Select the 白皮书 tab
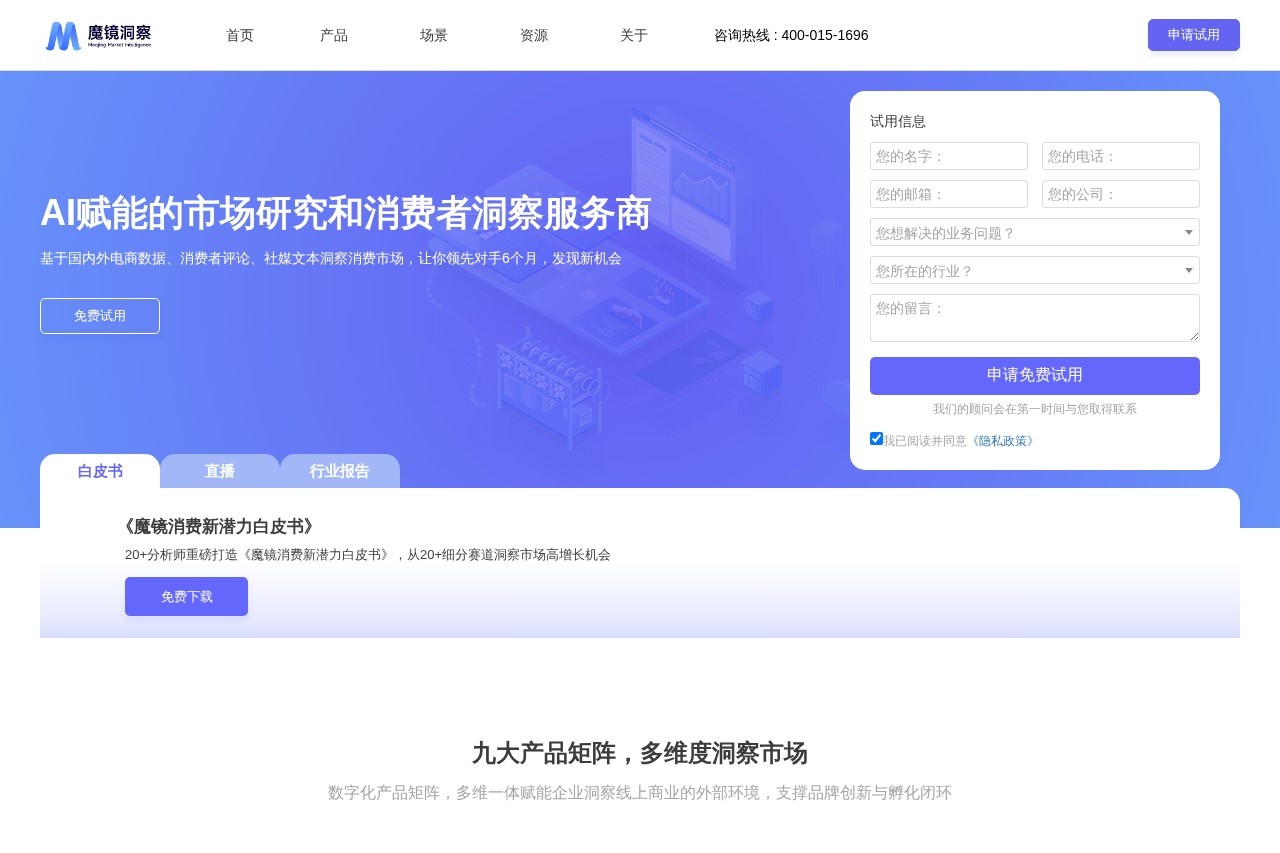Image resolution: width=1280 pixels, height=853 pixels. [99, 470]
